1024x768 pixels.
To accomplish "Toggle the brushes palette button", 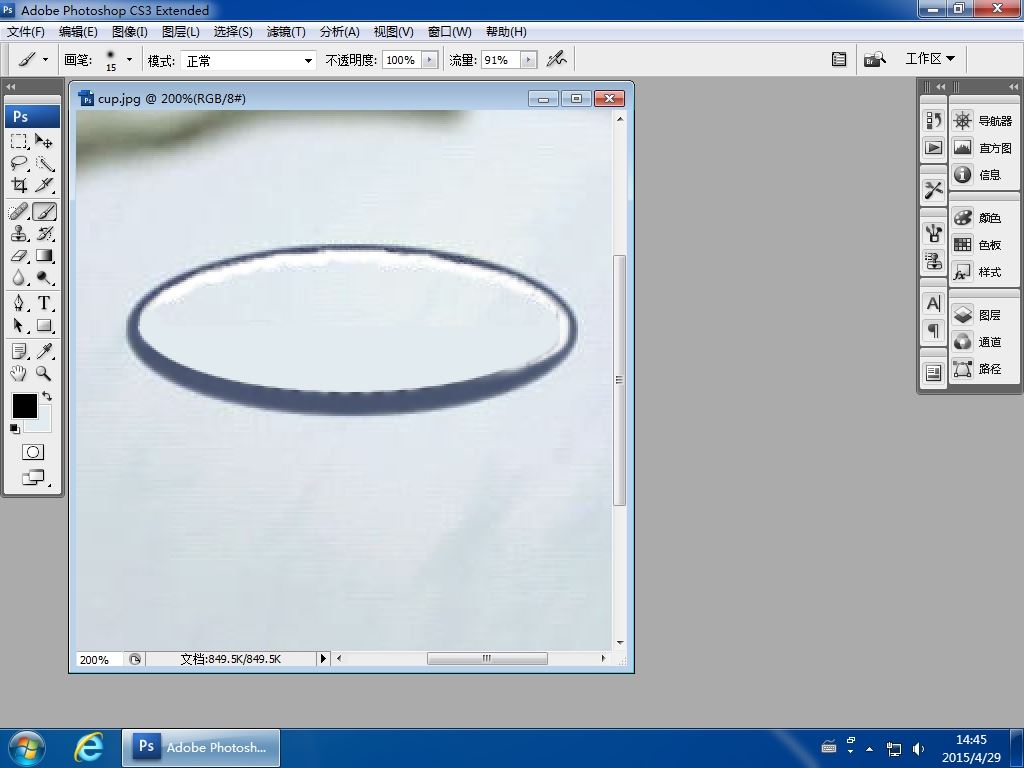I will (839, 59).
